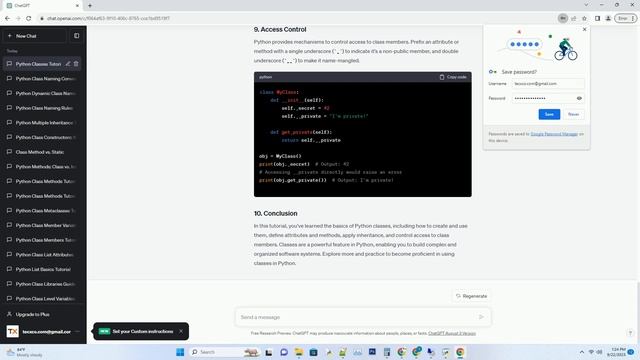Open the Chrome side panel icon
The height and width of the screenshot is (360, 640).
(598, 18)
